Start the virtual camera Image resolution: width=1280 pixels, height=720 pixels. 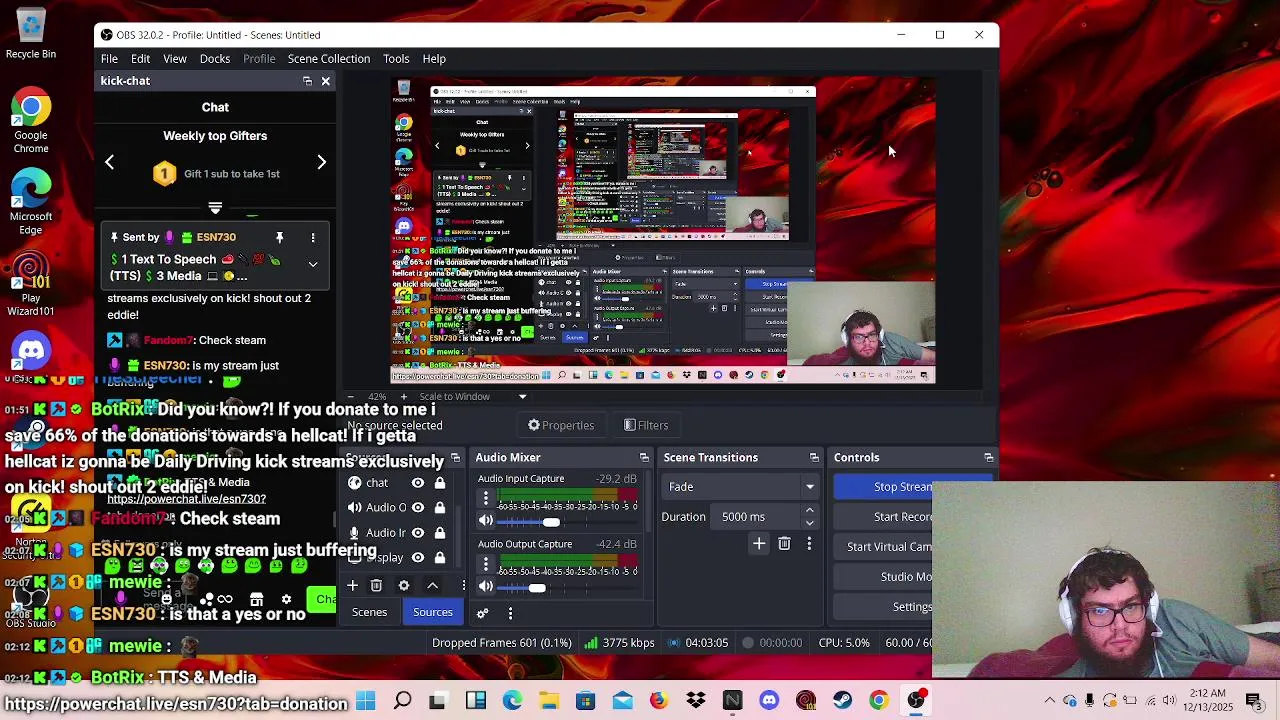tap(886, 547)
